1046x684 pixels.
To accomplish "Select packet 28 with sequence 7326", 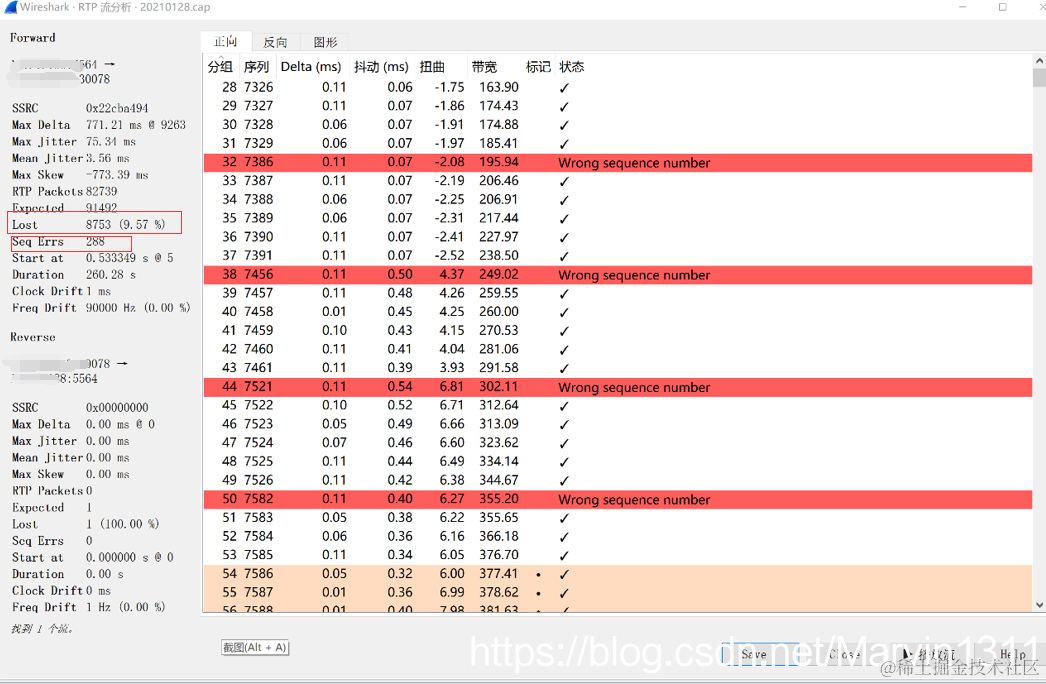I will 618,87.
